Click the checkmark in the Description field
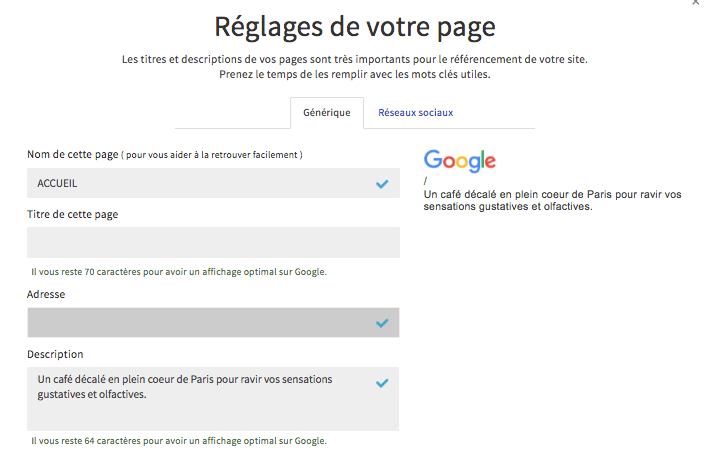The image size is (704, 466). [382, 383]
